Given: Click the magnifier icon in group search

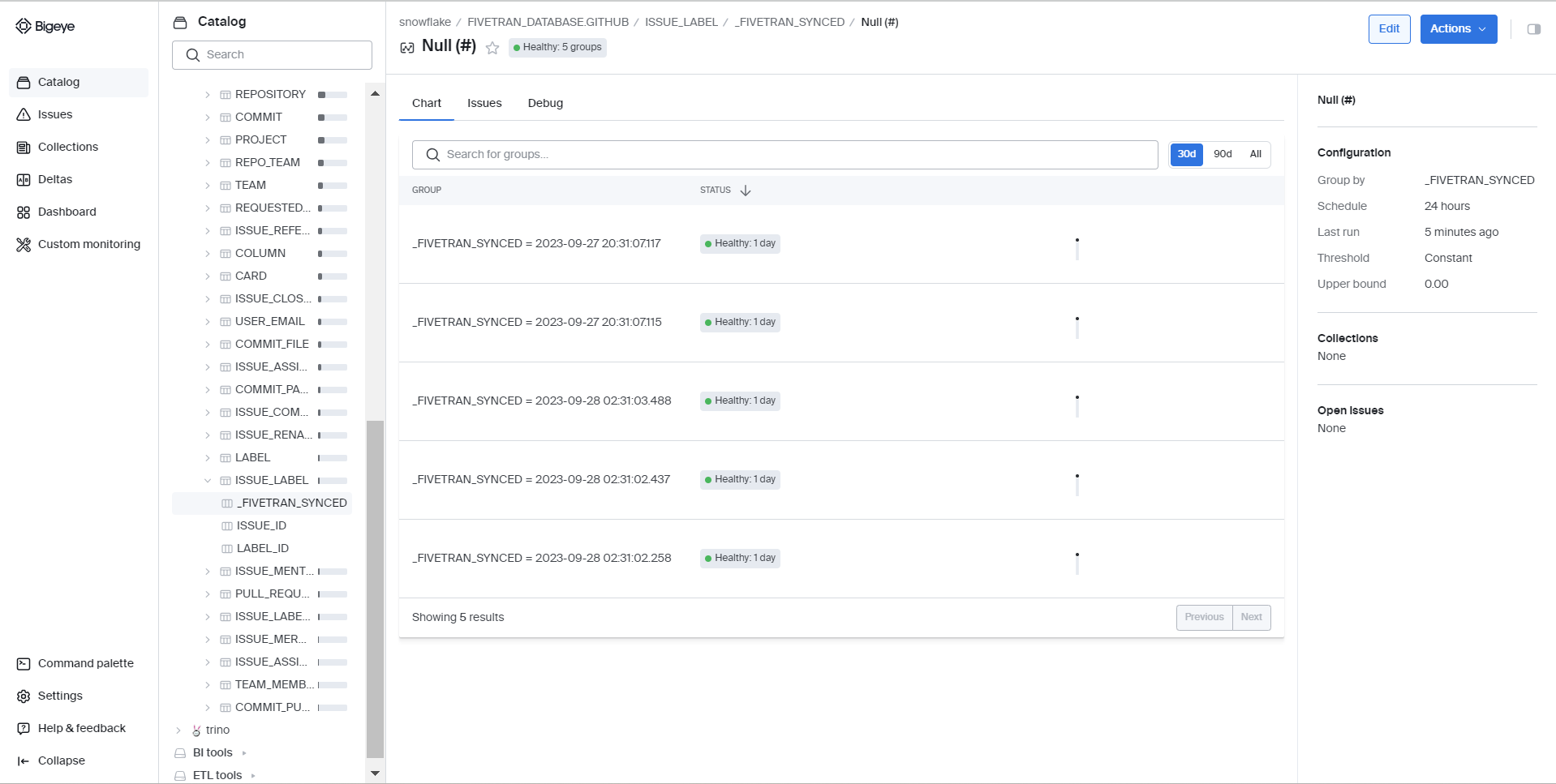Looking at the screenshot, I should 433,155.
